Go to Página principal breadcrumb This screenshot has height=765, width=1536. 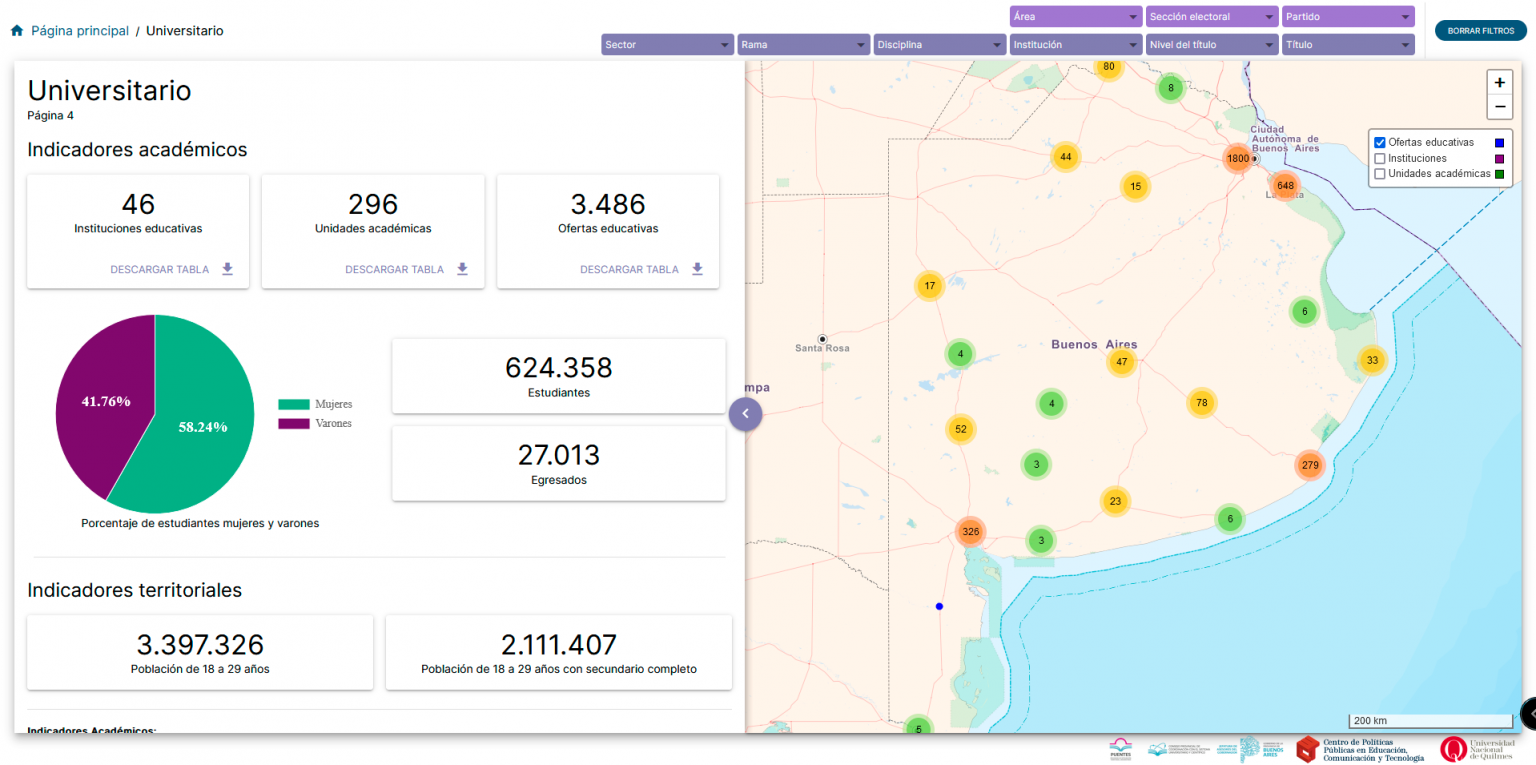tap(79, 31)
